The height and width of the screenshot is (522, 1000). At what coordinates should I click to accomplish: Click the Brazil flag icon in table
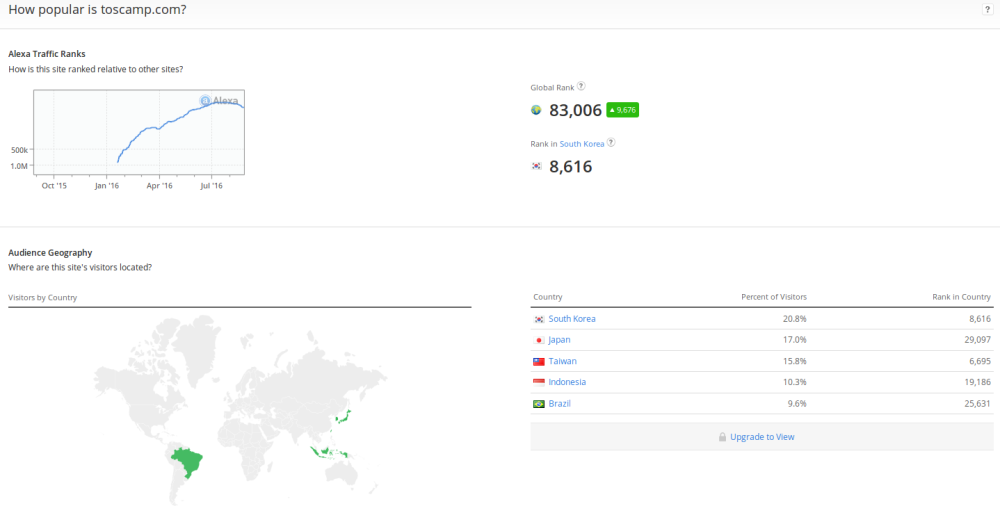[x=539, y=403]
